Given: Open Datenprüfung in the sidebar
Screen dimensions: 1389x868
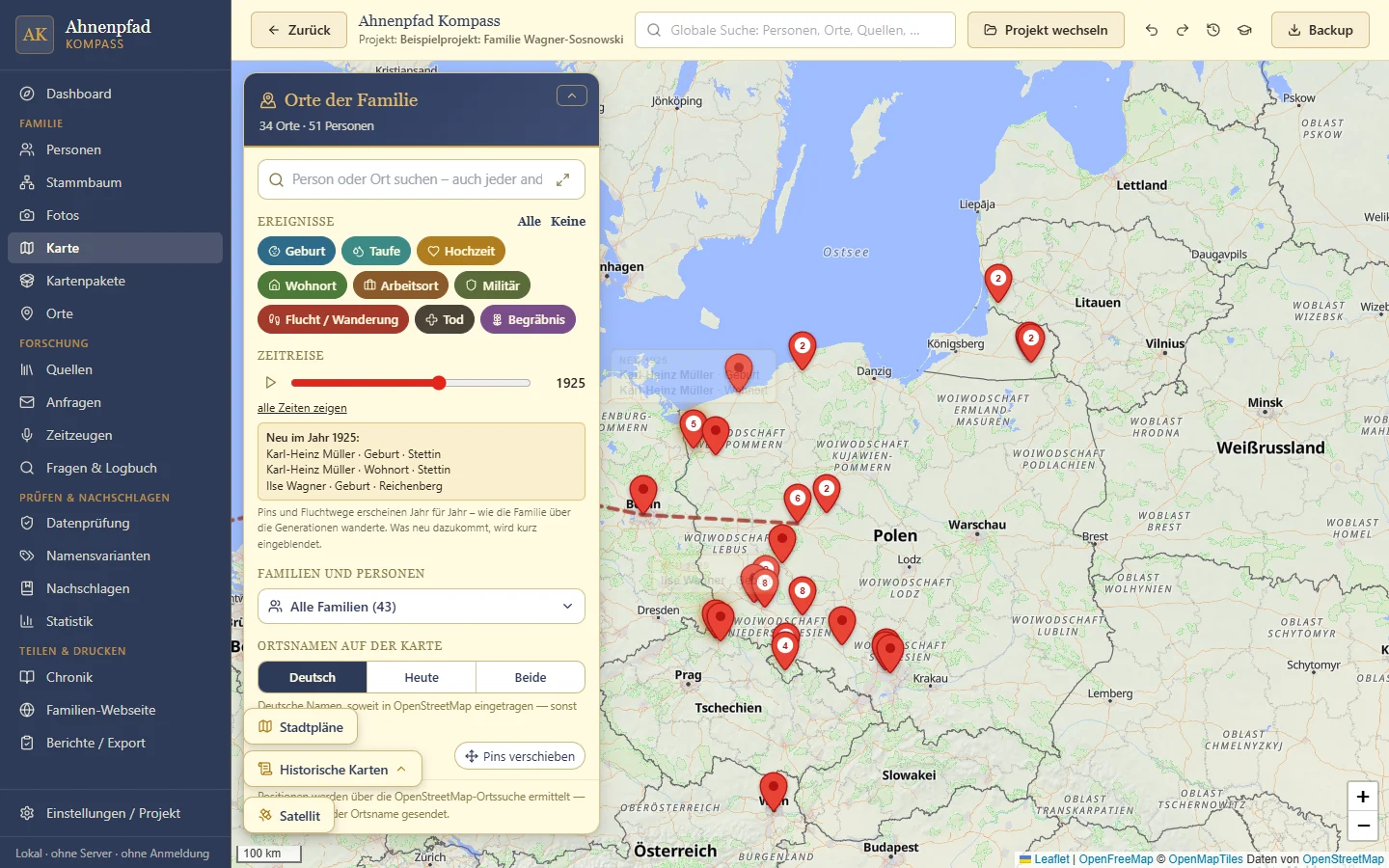Looking at the screenshot, I should coord(115,523).
